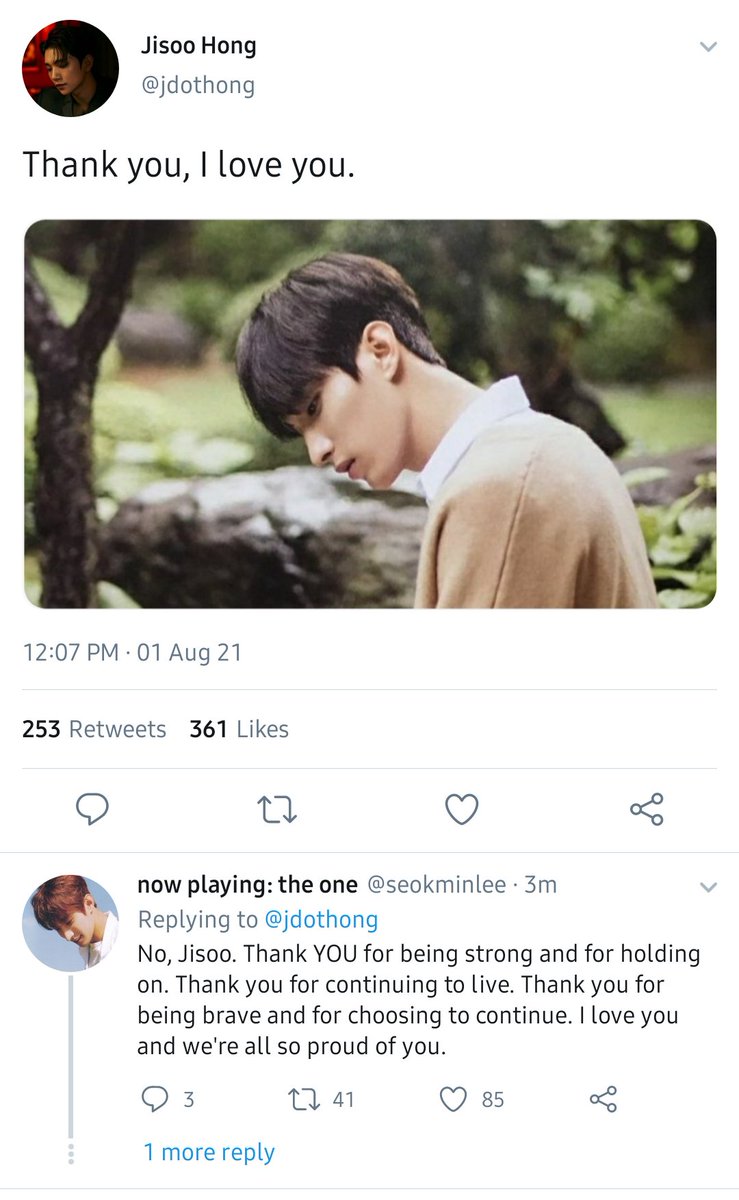Open the @seokminlee handle
This screenshot has width=739, height=1200.
pos(436,884)
